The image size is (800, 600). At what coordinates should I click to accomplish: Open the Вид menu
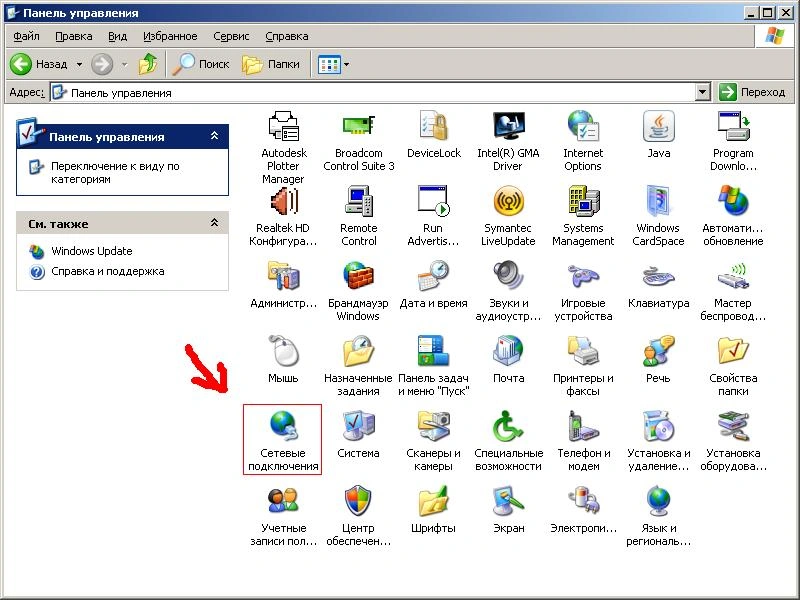pos(117,36)
